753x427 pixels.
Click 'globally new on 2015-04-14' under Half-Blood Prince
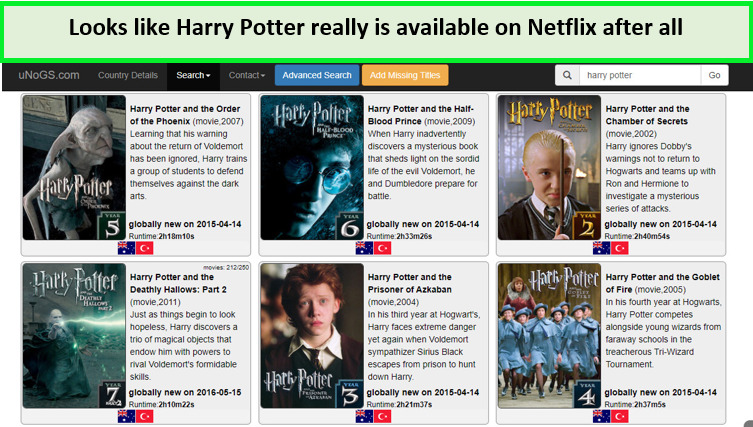[x=423, y=224]
